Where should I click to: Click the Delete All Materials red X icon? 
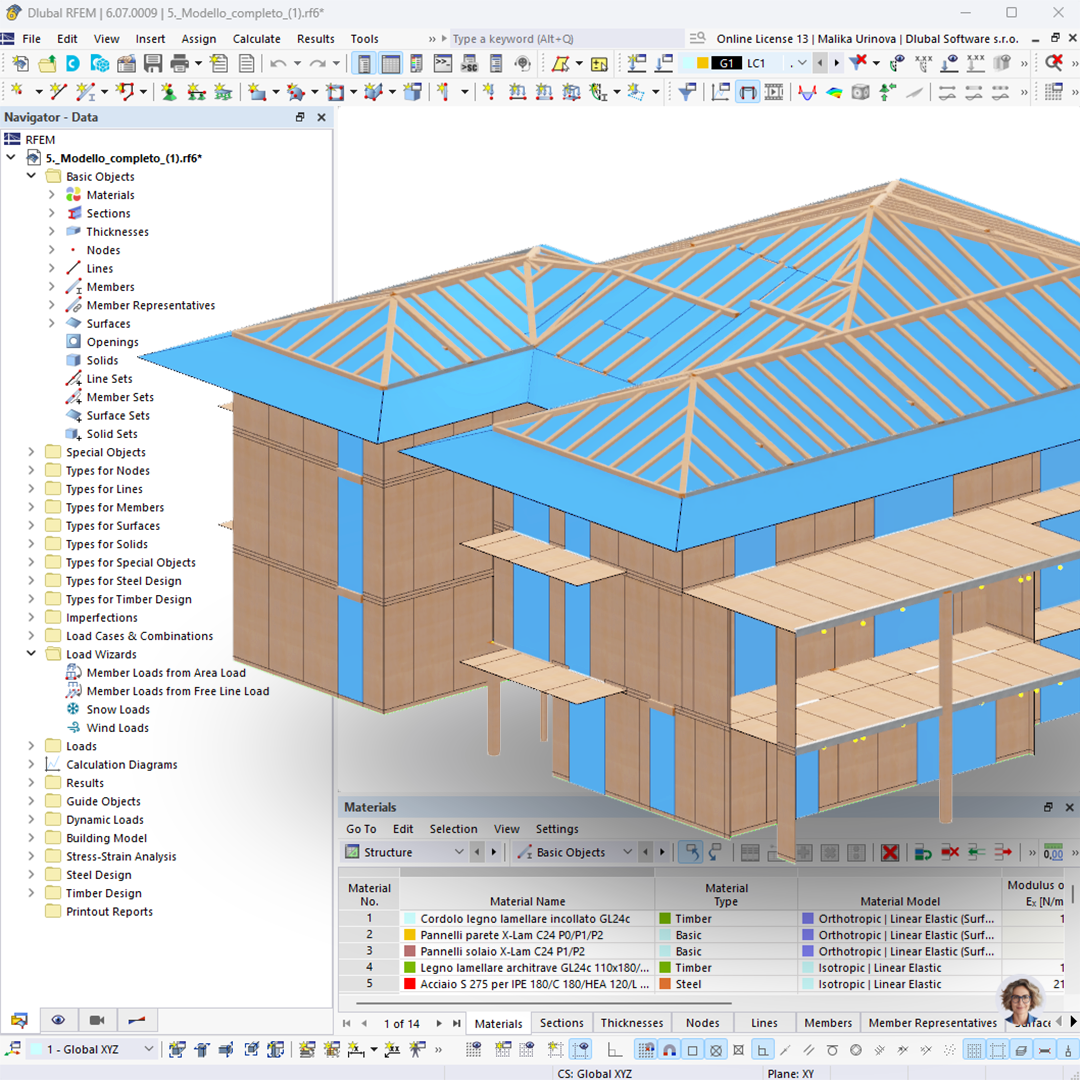tap(889, 852)
